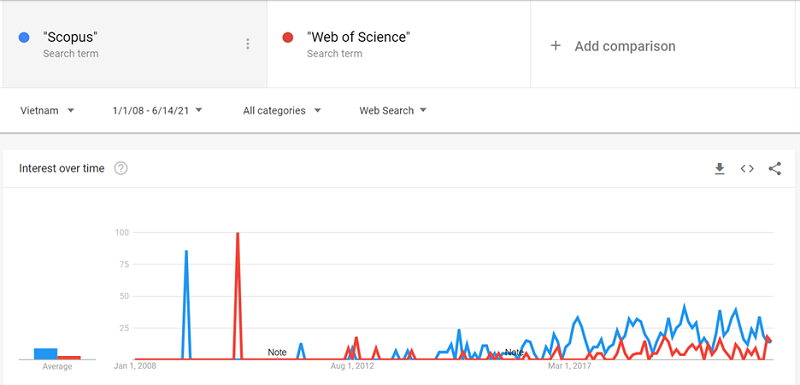This screenshot has width=800, height=385.
Task: Open the help icon beside Interest over time
Action: pyautogui.click(x=120, y=168)
